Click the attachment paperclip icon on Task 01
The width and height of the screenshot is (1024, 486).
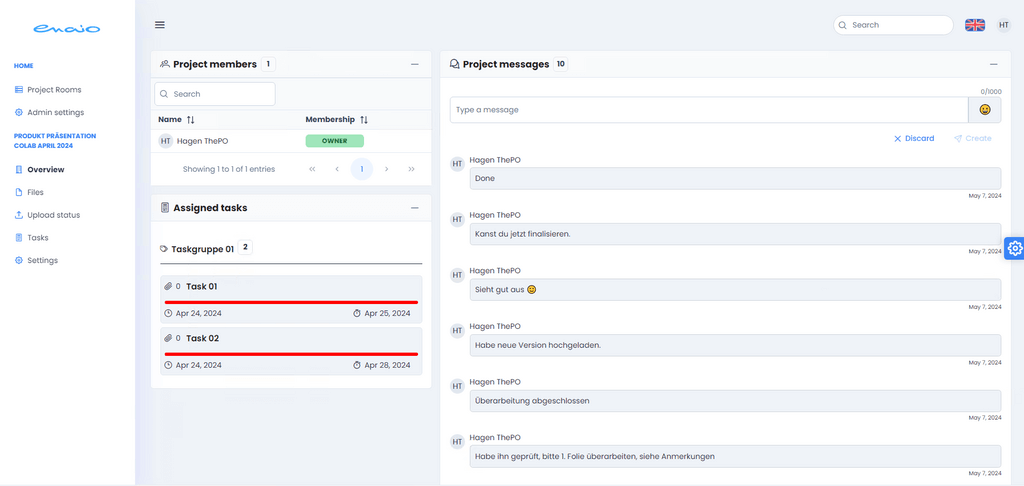pos(168,286)
